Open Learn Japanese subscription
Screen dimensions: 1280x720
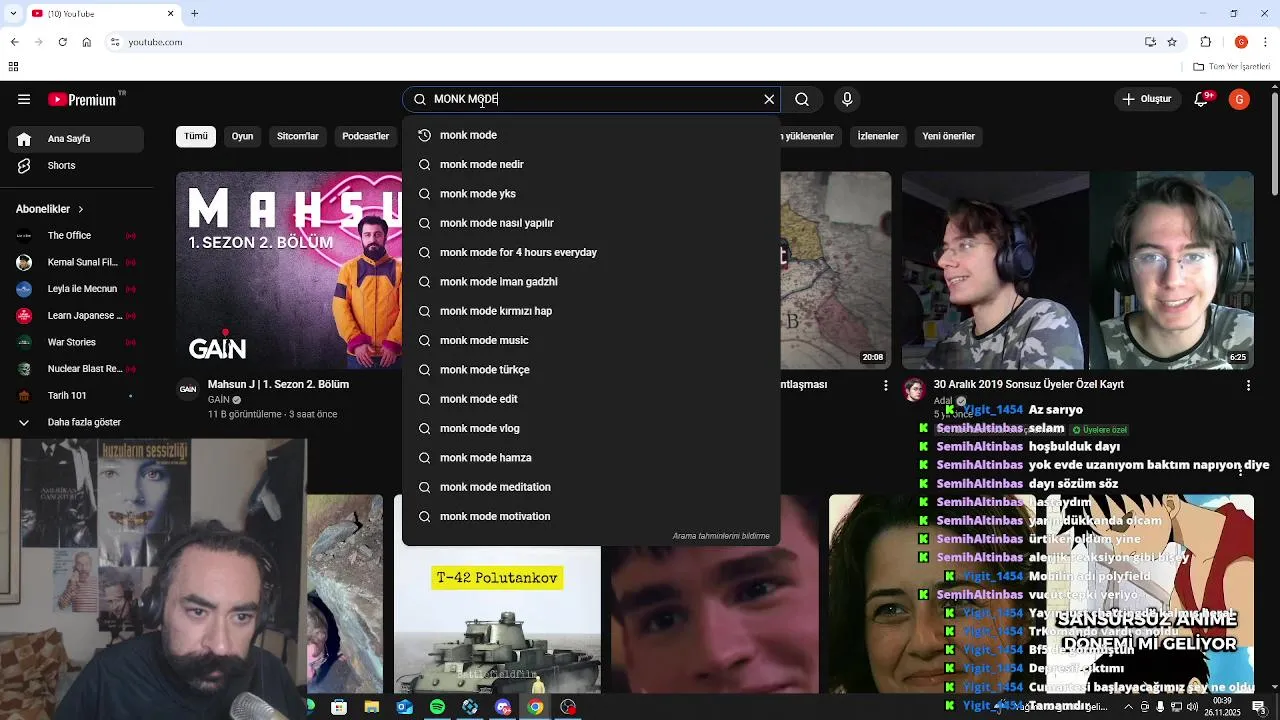click(75, 316)
